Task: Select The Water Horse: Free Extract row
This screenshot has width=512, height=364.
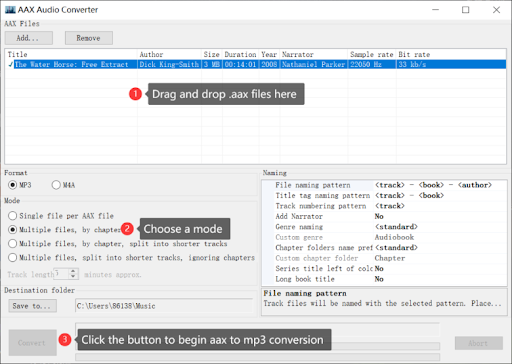Action: pyautogui.click(x=256, y=64)
